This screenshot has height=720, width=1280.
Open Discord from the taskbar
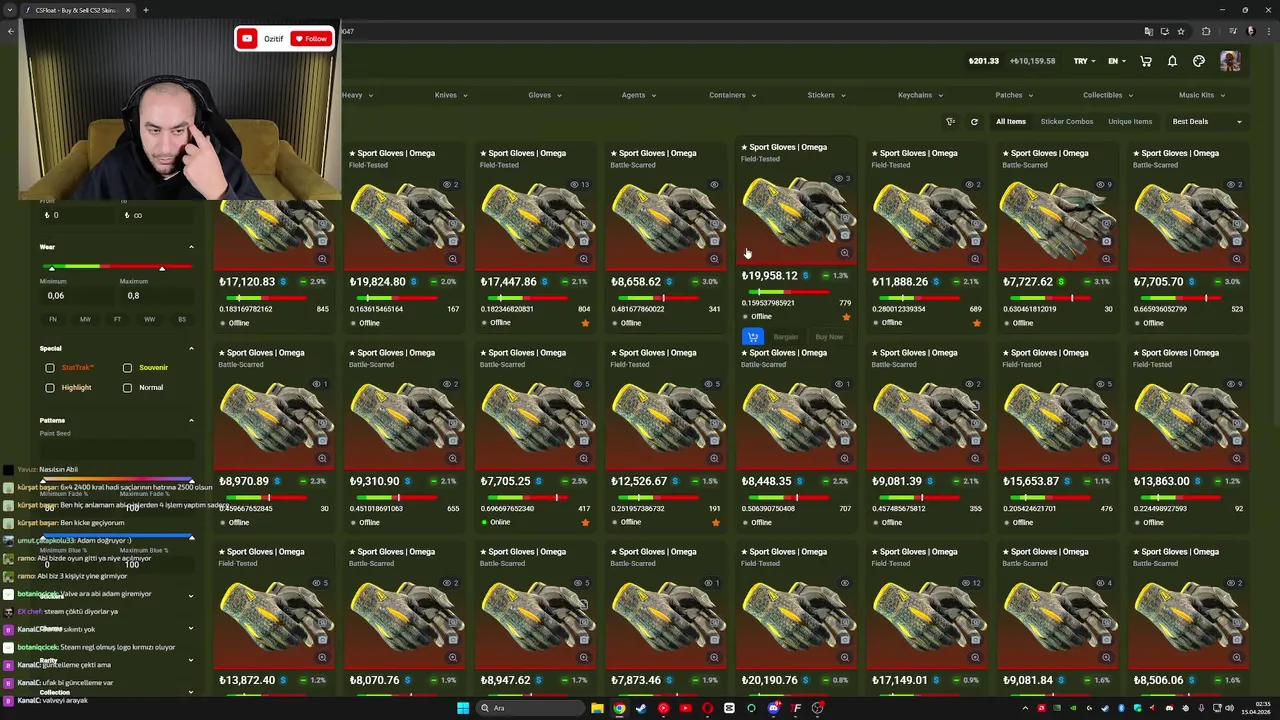click(773, 708)
